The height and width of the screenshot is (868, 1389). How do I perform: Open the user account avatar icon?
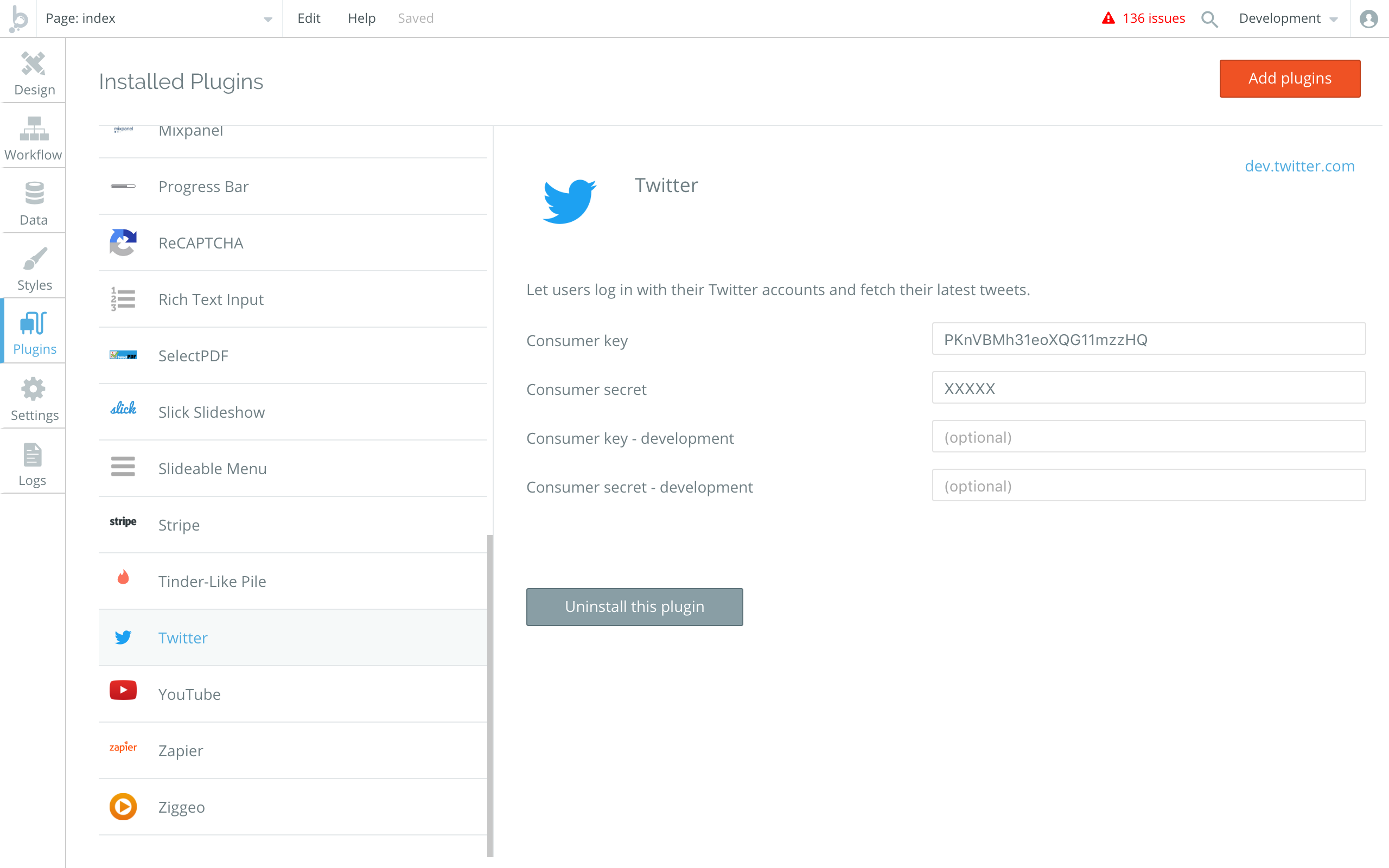tap(1369, 19)
